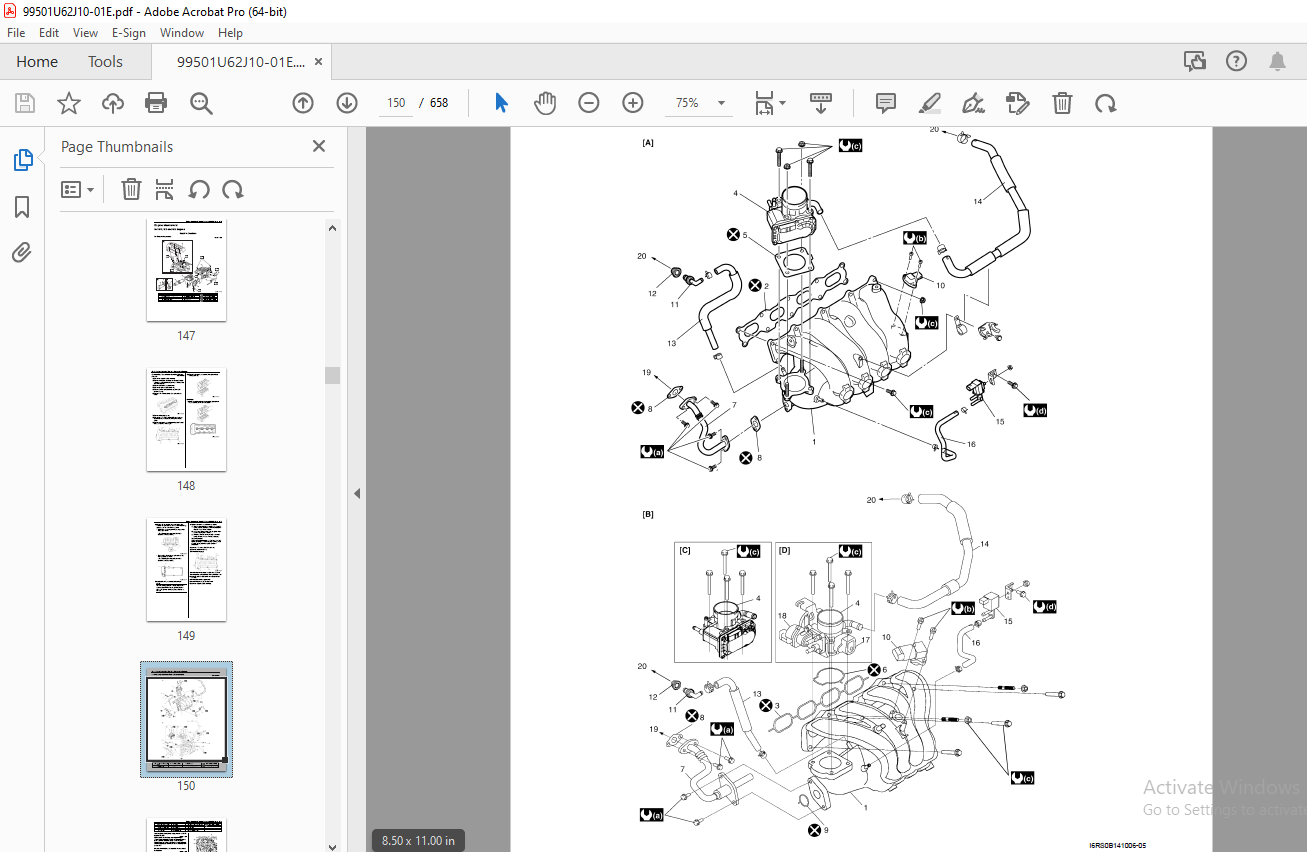This screenshot has height=852, width=1307.
Task: Click the Page Thumbnails panel title
Action: [x=117, y=146]
